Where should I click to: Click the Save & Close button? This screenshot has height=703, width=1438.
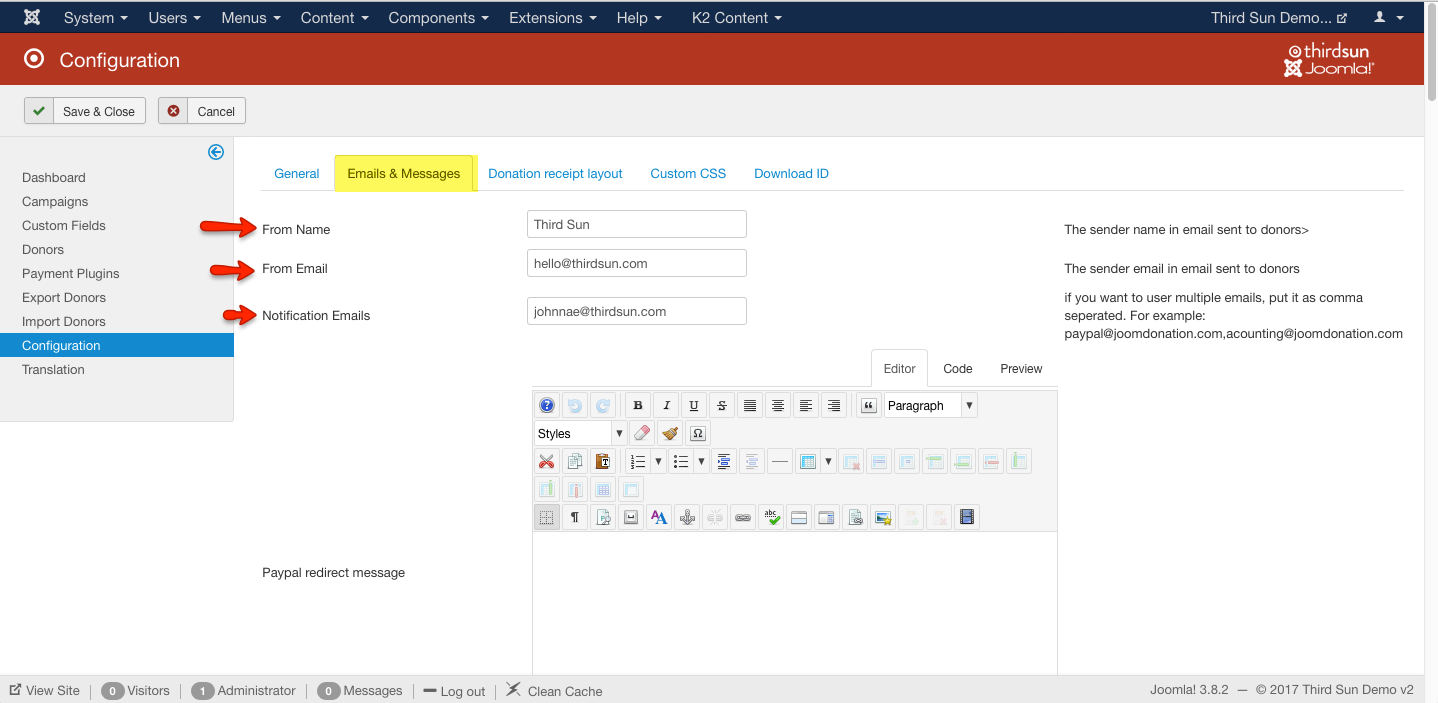(x=86, y=111)
